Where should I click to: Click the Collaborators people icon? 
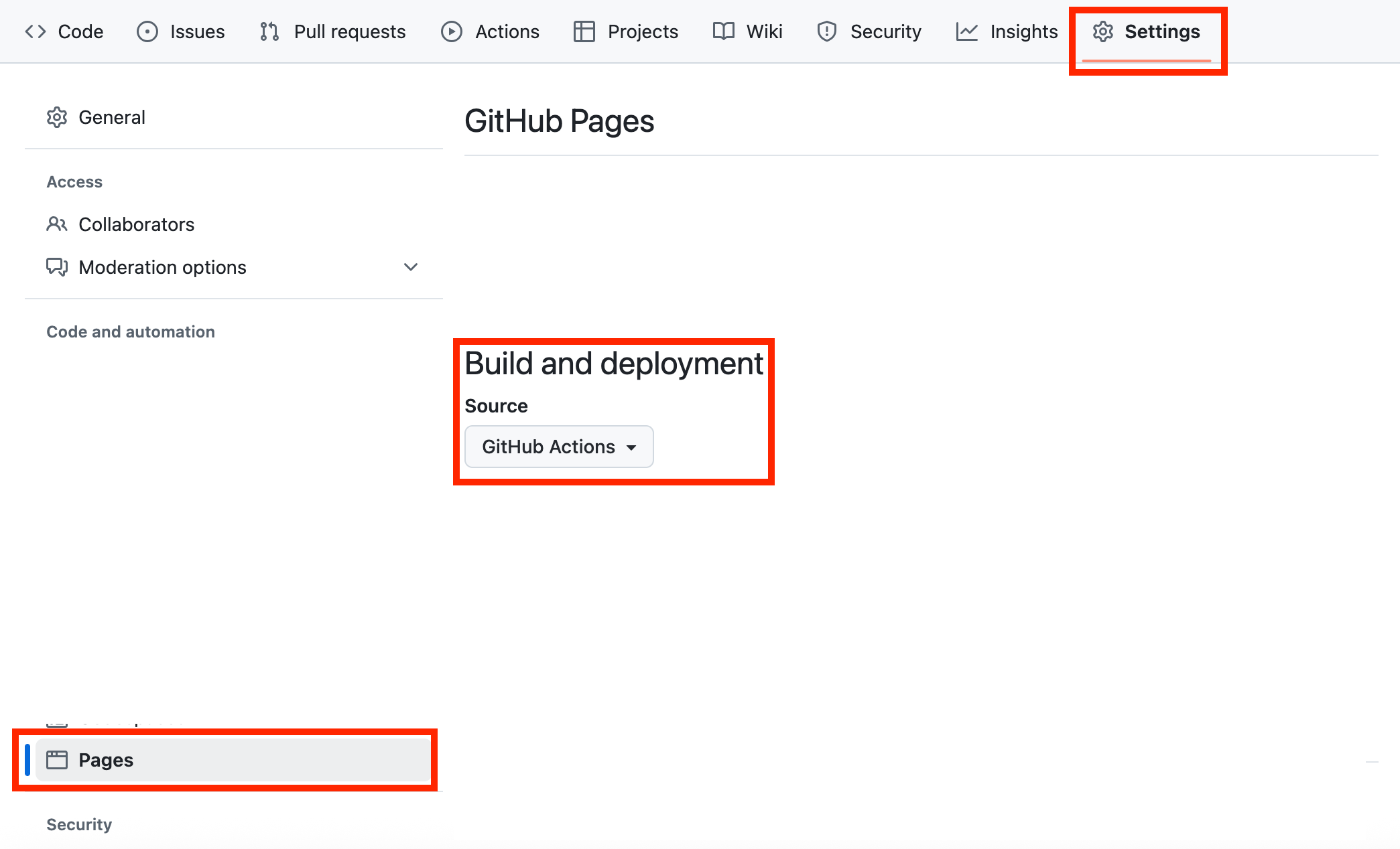pyautogui.click(x=57, y=224)
